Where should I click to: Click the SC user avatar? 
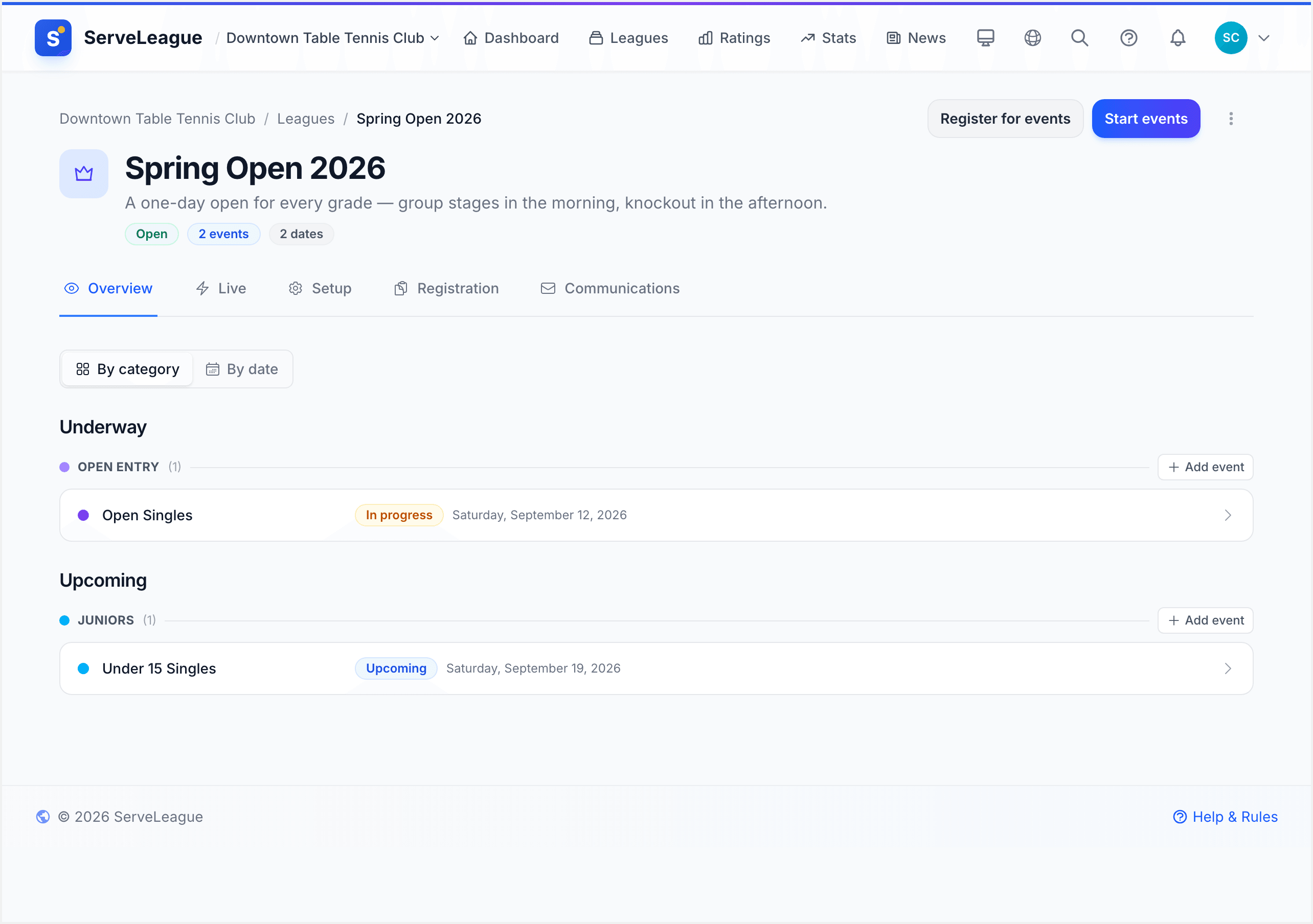pos(1231,38)
